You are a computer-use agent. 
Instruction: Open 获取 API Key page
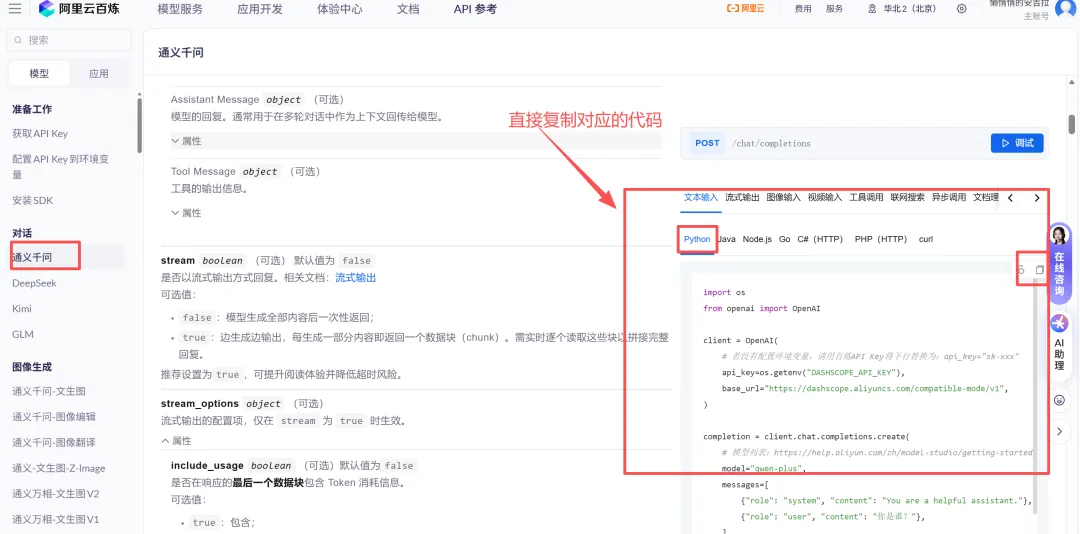tap(40, 134)
